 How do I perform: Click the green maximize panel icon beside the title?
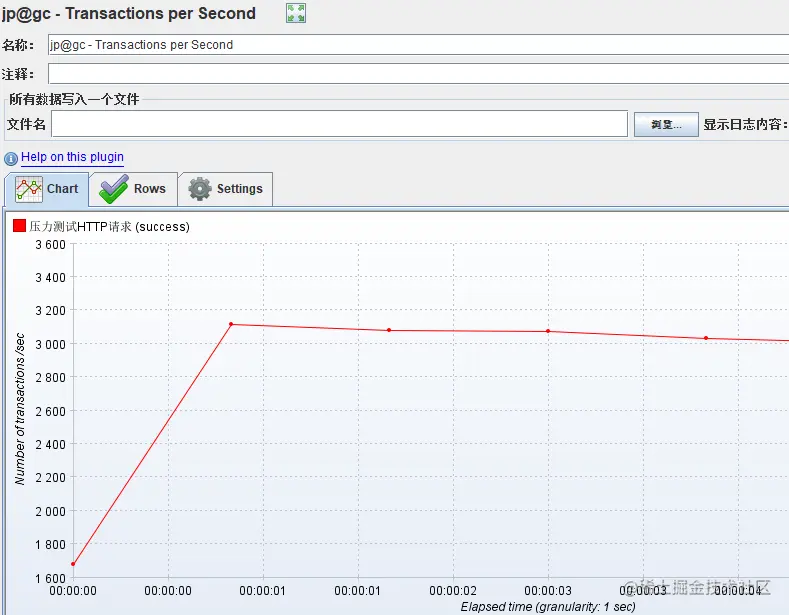pyautogui.click(x=296, y=13)
